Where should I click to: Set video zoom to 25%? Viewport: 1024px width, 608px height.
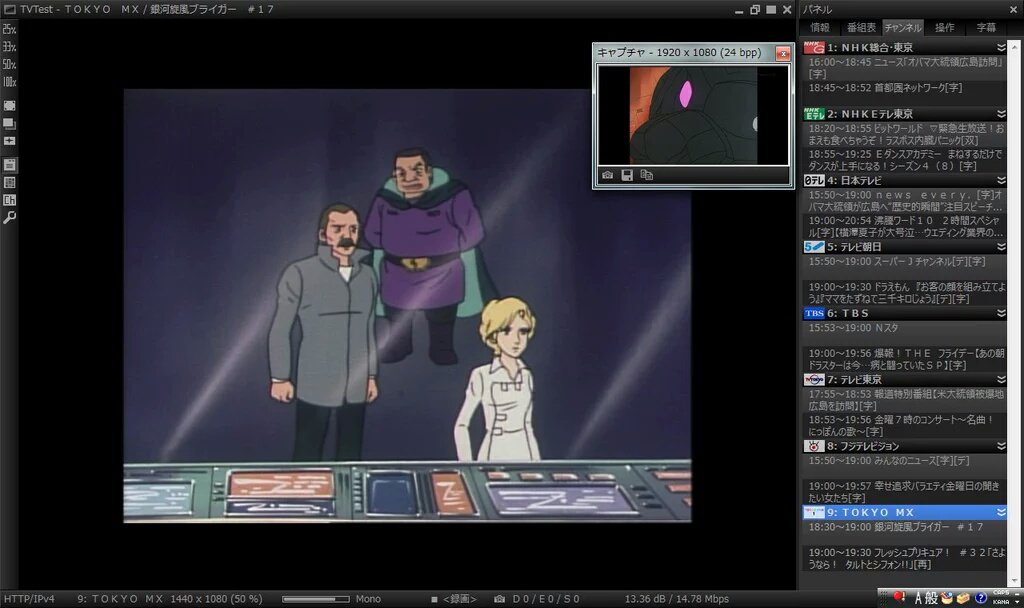(9, 29)
